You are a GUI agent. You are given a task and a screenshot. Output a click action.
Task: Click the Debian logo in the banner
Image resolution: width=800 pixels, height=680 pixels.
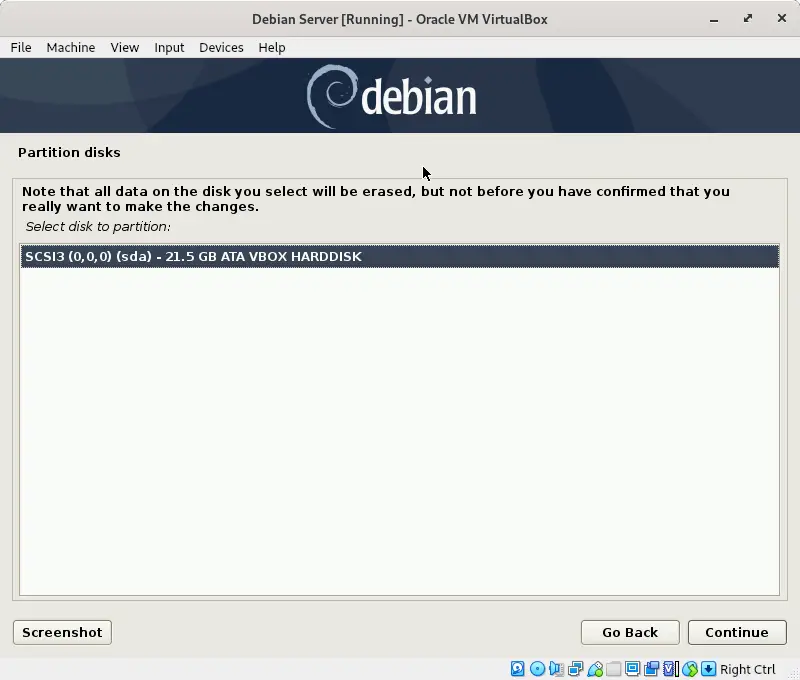pyautogui.click(x=391, y=96)
